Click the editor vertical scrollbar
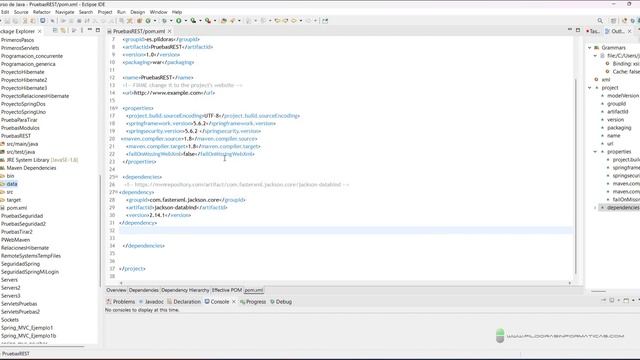640x360 pixels. pyautogui.click(x=576, y=176)
